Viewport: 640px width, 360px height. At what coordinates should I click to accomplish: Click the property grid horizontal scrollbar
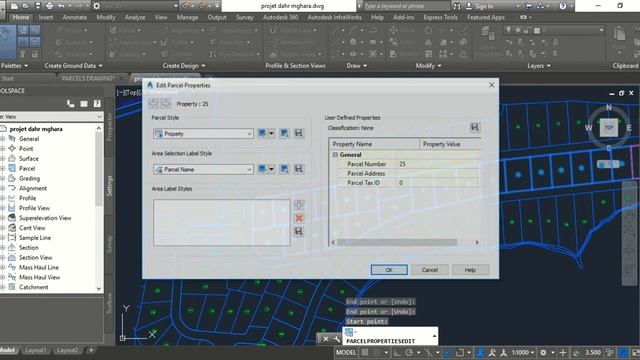click(x=397, y=242)
